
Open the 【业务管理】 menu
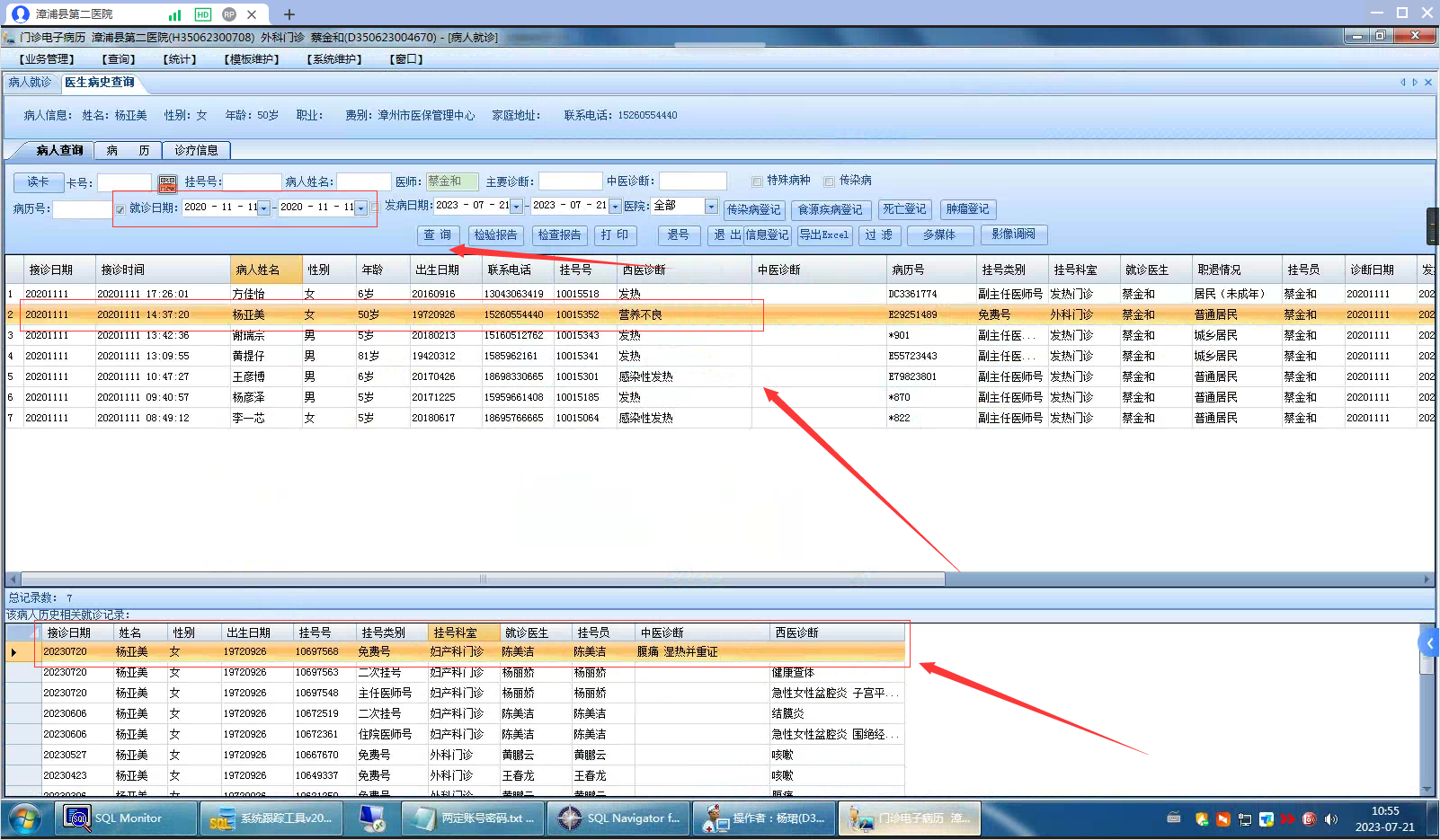pos(47,59)
